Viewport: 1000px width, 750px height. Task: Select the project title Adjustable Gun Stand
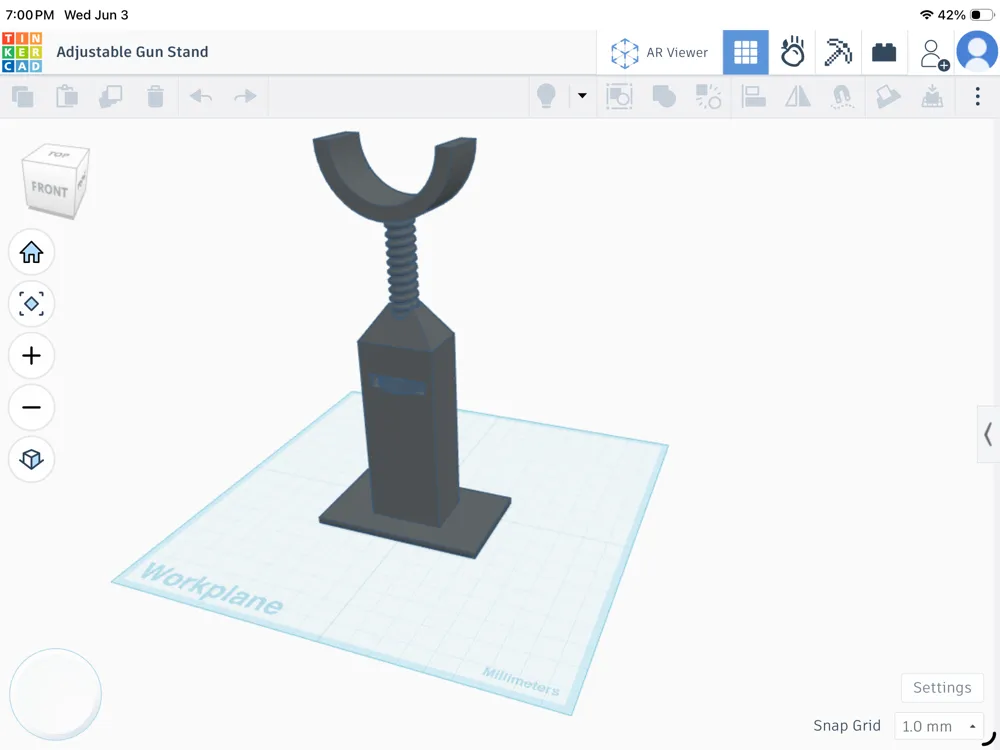tap(132, 52)
